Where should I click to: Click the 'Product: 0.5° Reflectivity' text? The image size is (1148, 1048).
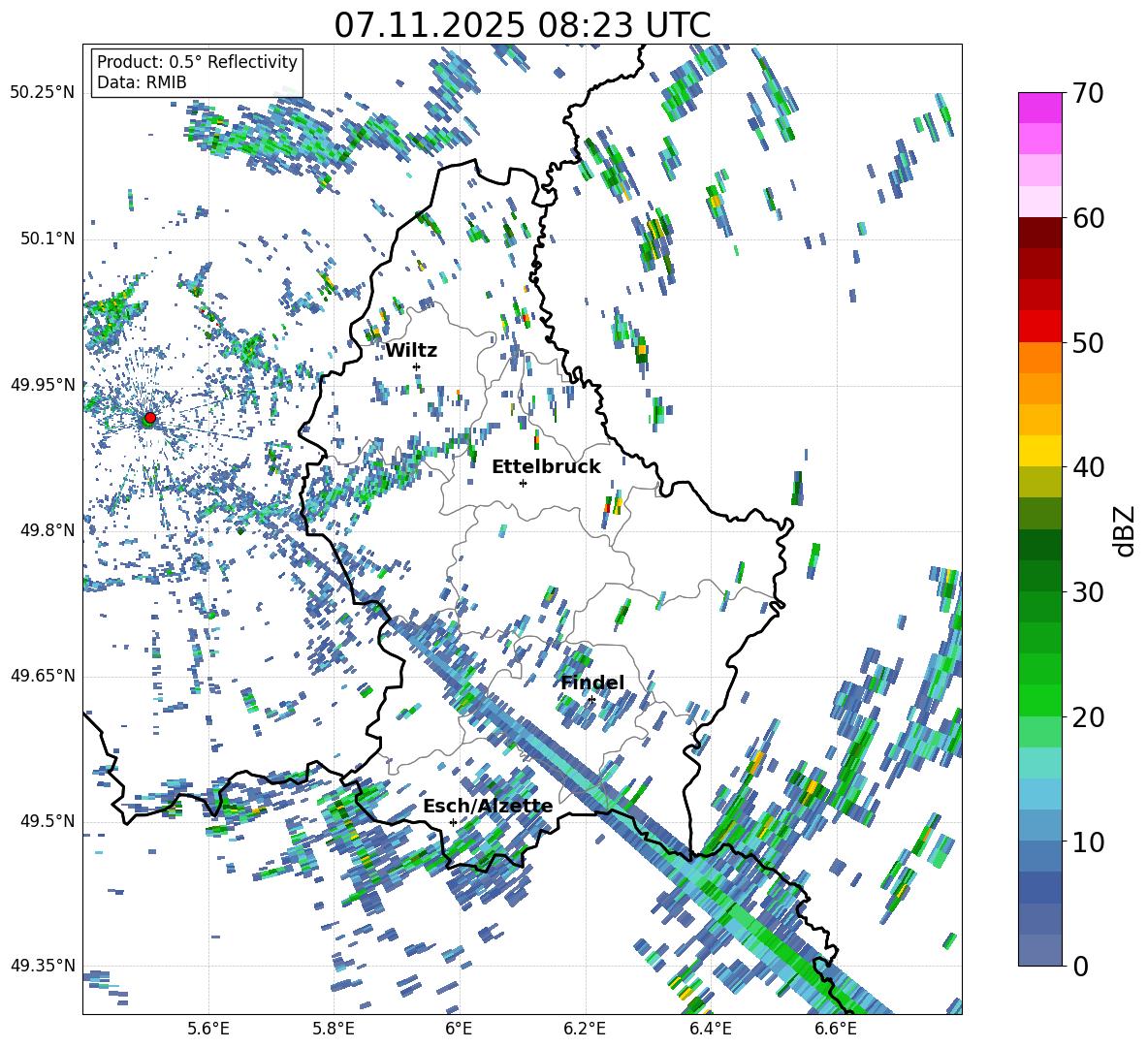[x=197, y=62]
